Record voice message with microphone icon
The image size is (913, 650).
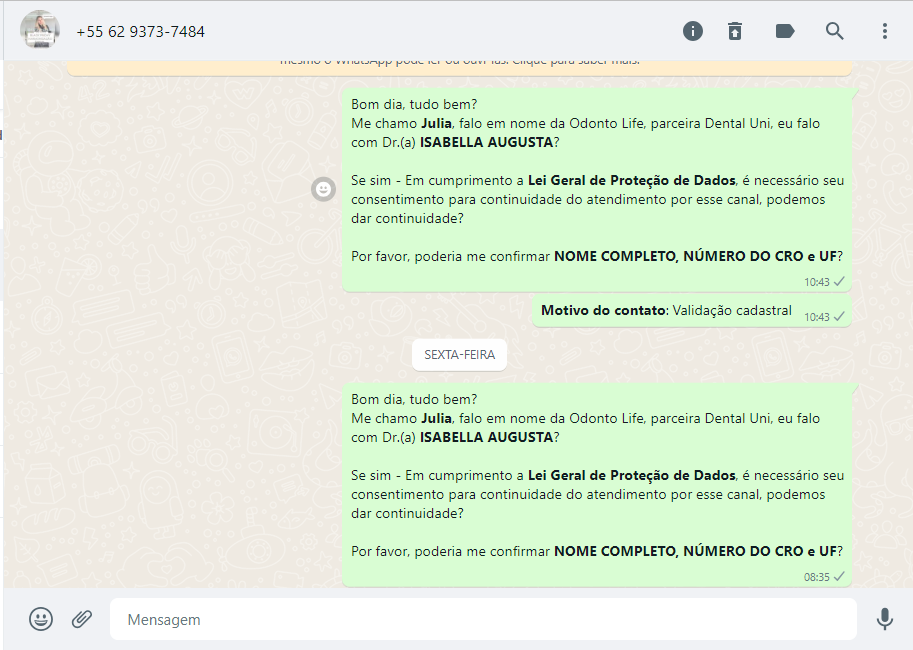click(x=884, y=619)
